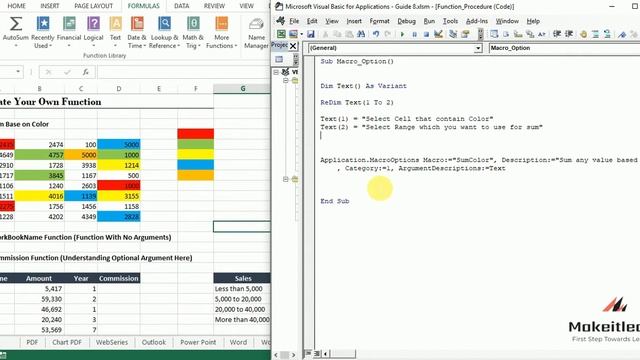
Task: Switch to Procedure View at code window bottom
Action: click(x=308, y=353)
